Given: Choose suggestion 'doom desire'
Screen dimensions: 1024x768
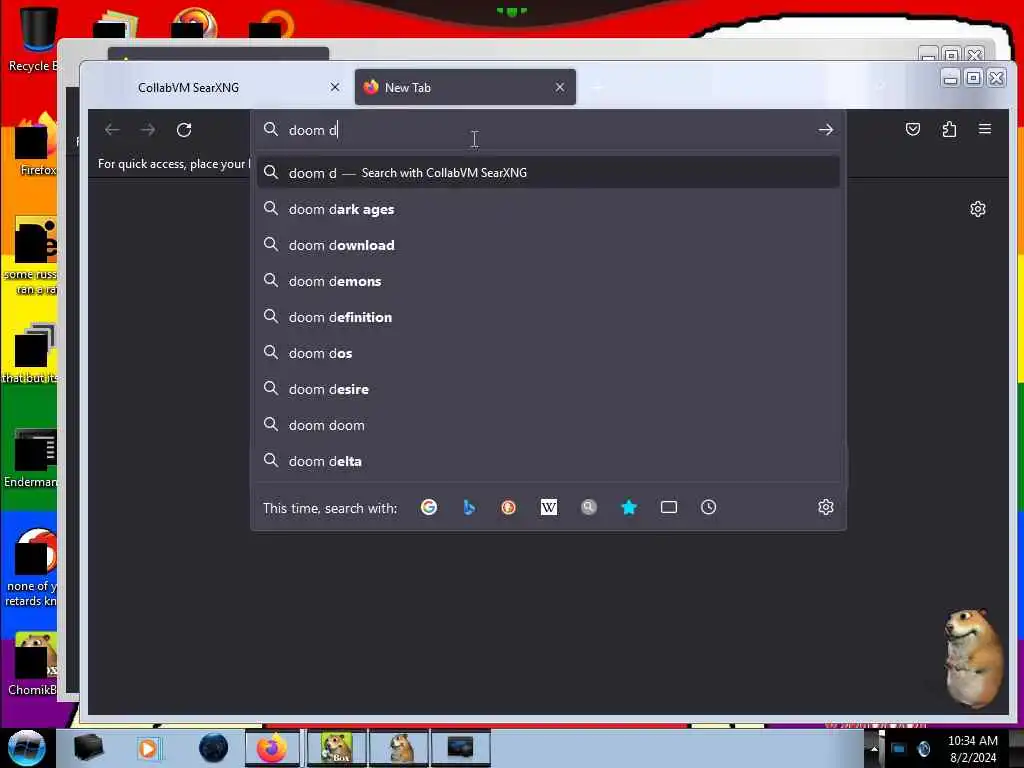Looking at the screenshot, I should click(x=548, y=389).
